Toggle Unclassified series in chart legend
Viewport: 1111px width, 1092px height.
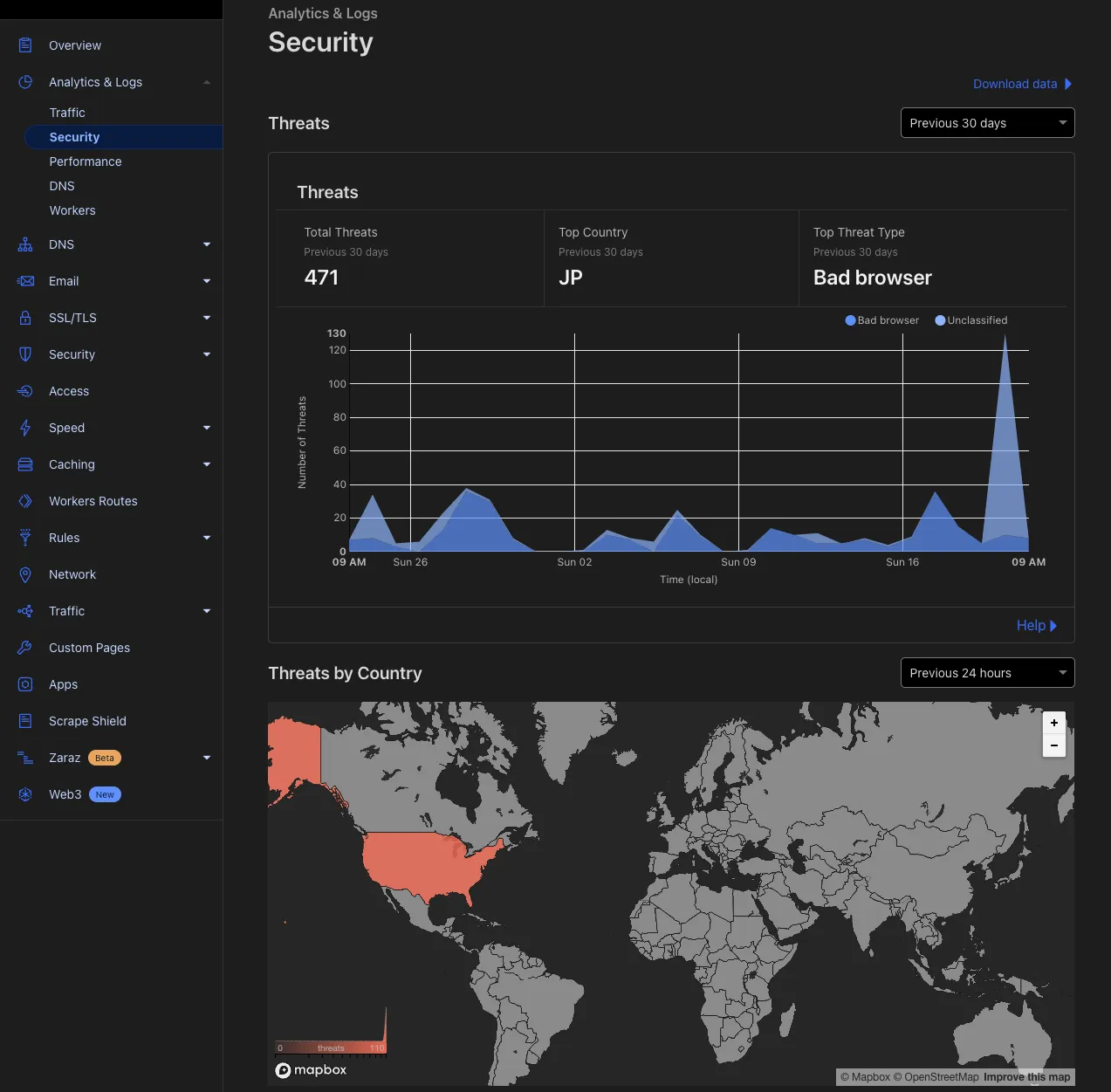pos(971,320)
